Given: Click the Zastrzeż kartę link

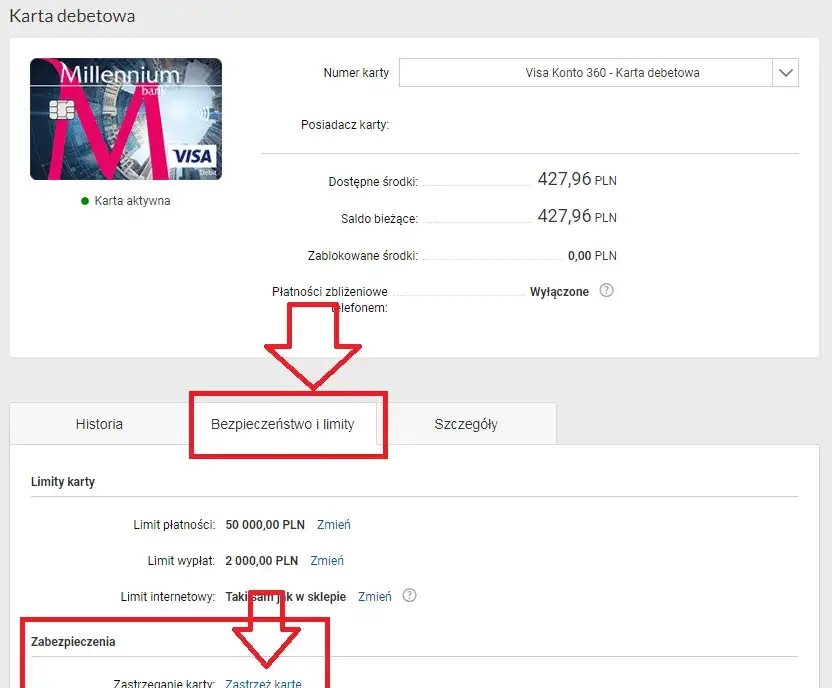Looking at the screenshot, I should [263, 683].
